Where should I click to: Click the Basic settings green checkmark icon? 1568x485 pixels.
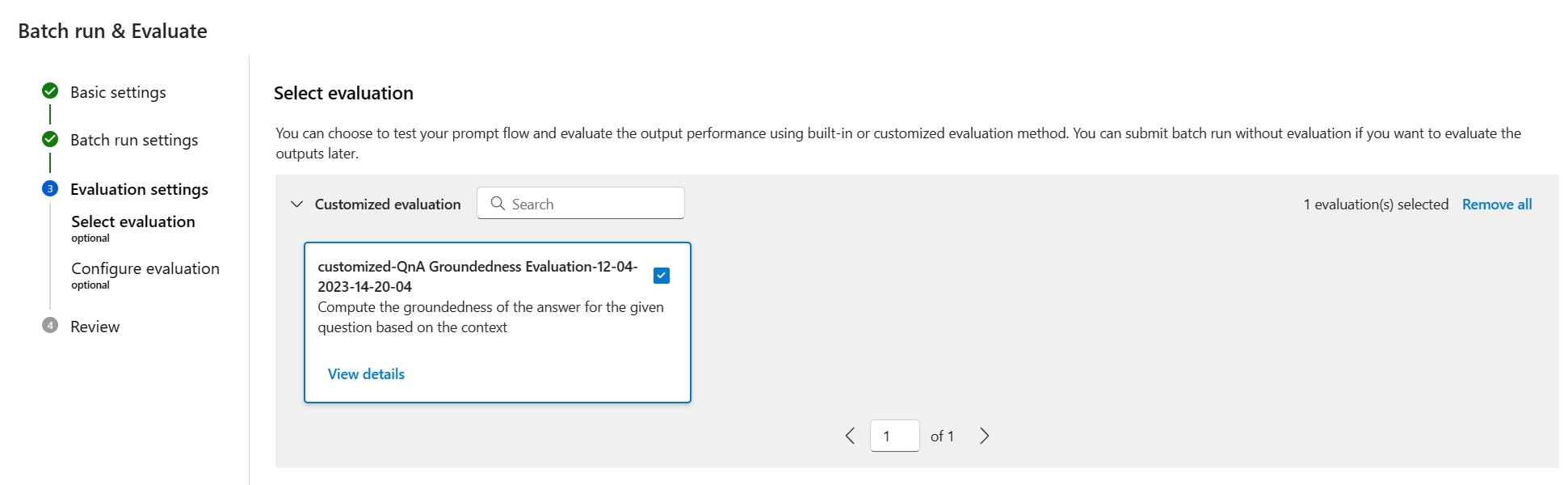(x=50, y=91)
